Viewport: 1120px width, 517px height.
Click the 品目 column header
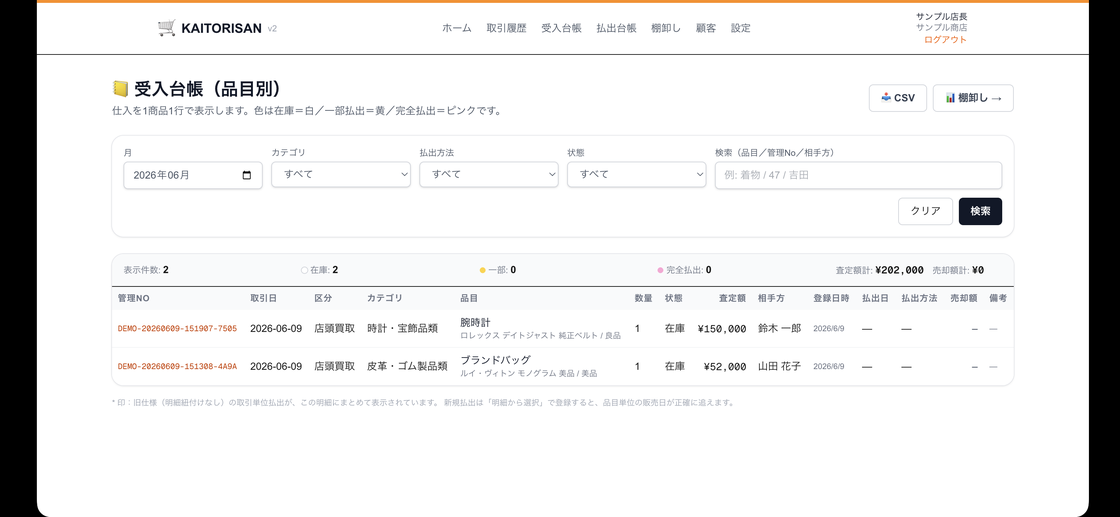(x=469, y=298)
